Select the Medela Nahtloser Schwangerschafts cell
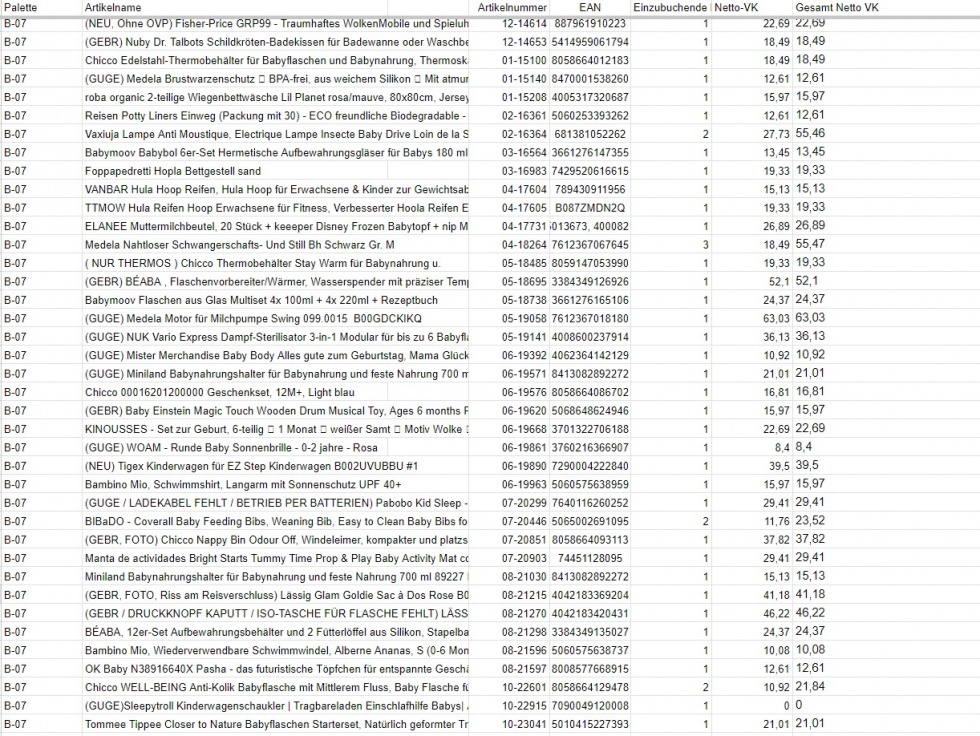The height and width of the screenshot is (736, 980). pos(275,245)
